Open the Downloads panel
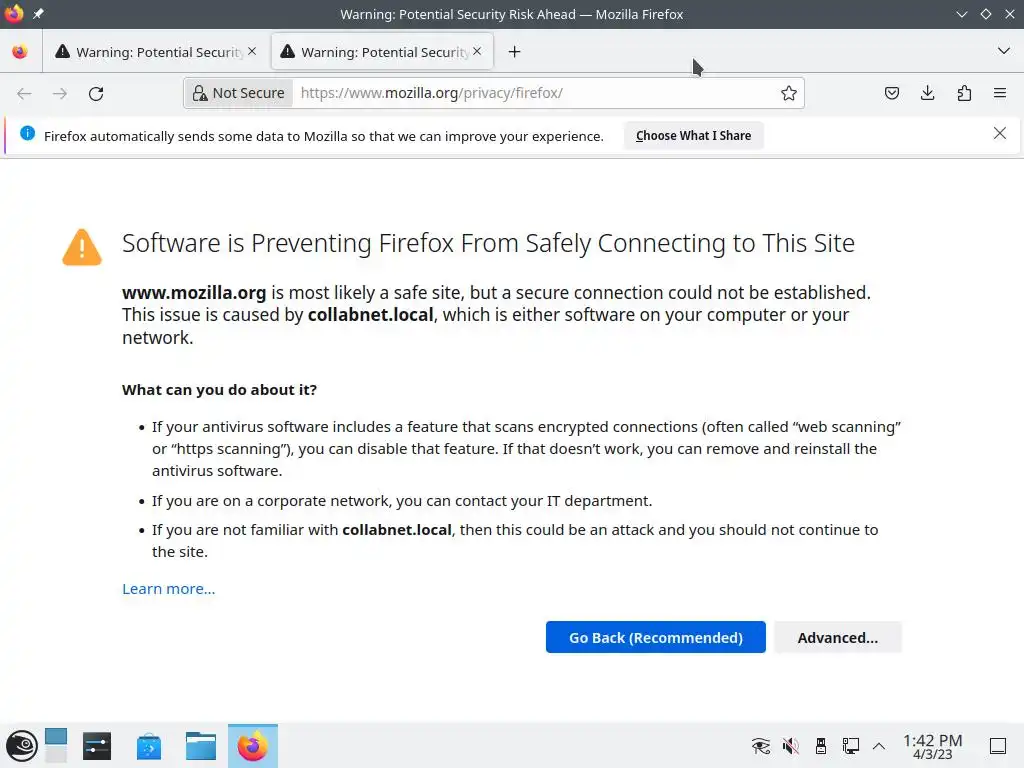The height and width of the screenshot is (768, 1024). 928,93
